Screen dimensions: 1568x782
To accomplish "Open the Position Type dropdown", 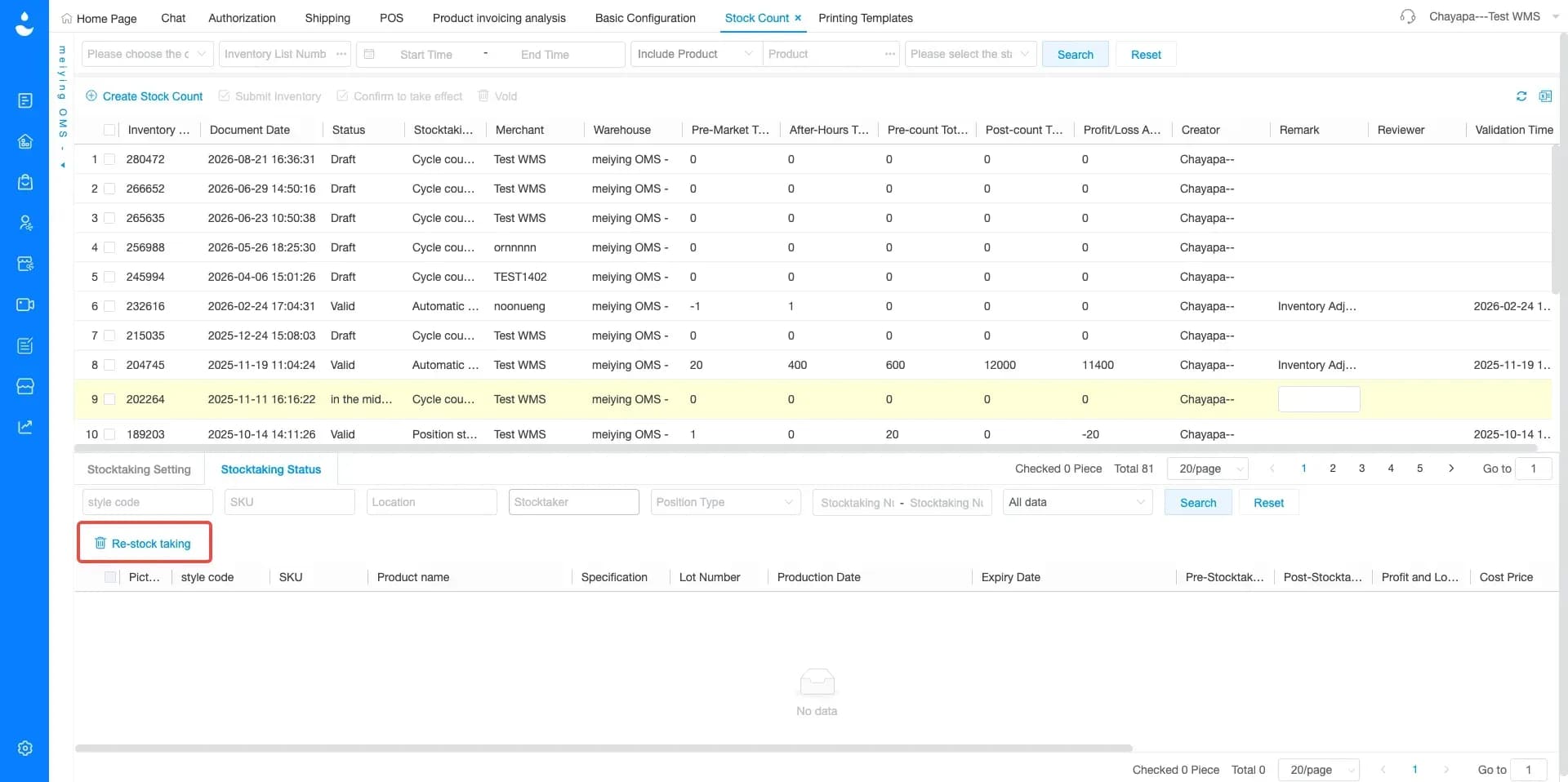I will (x=725, y=502).
